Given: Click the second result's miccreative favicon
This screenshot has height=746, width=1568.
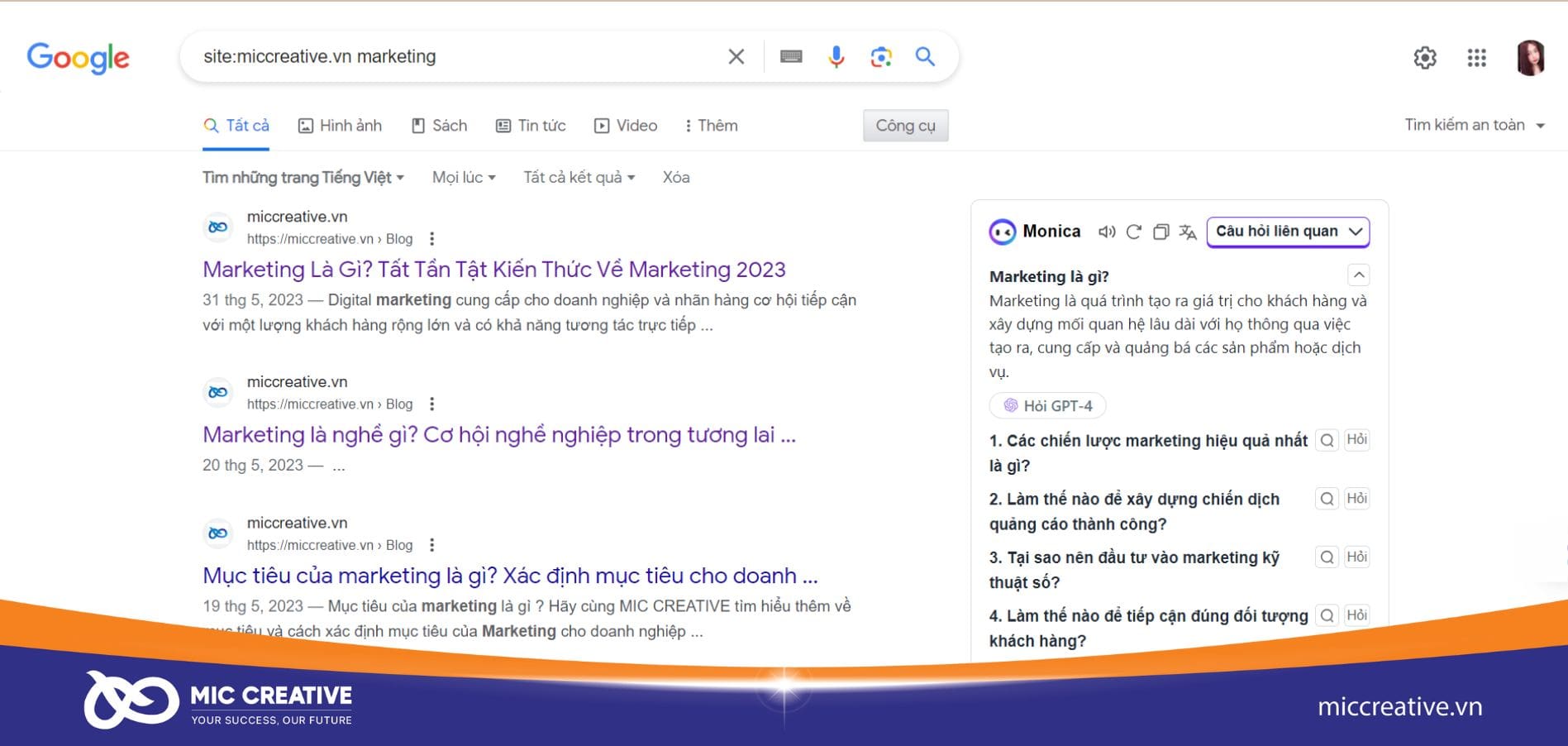Looking at the screenshot, I should click(x=218, y=393).
